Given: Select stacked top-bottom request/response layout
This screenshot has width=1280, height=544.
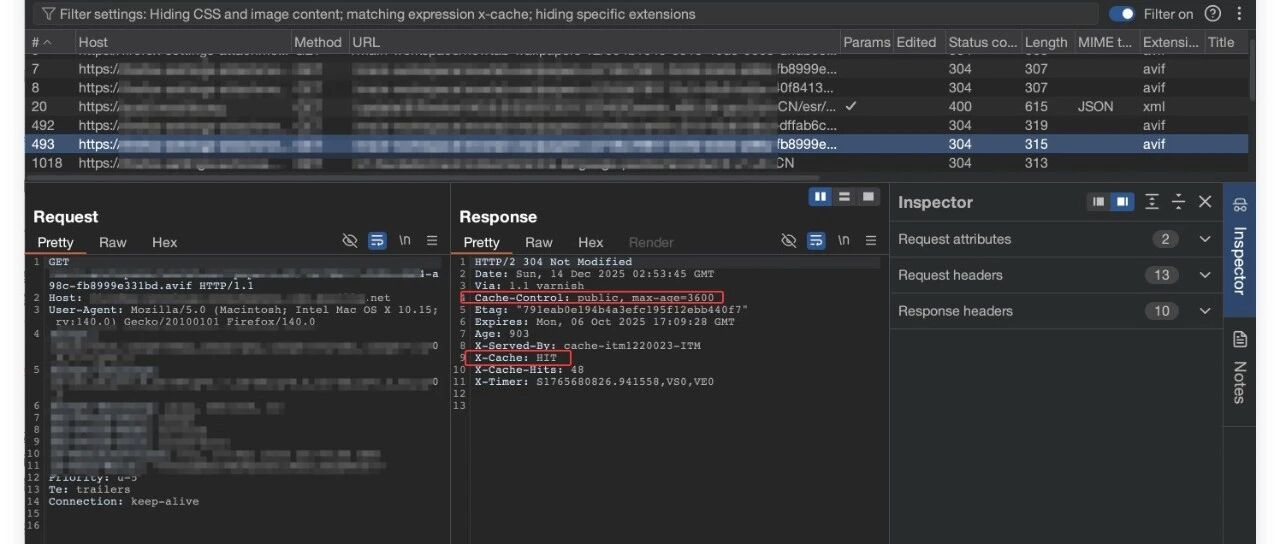Looking at the screenshot, I should click(x=844, y=197).
